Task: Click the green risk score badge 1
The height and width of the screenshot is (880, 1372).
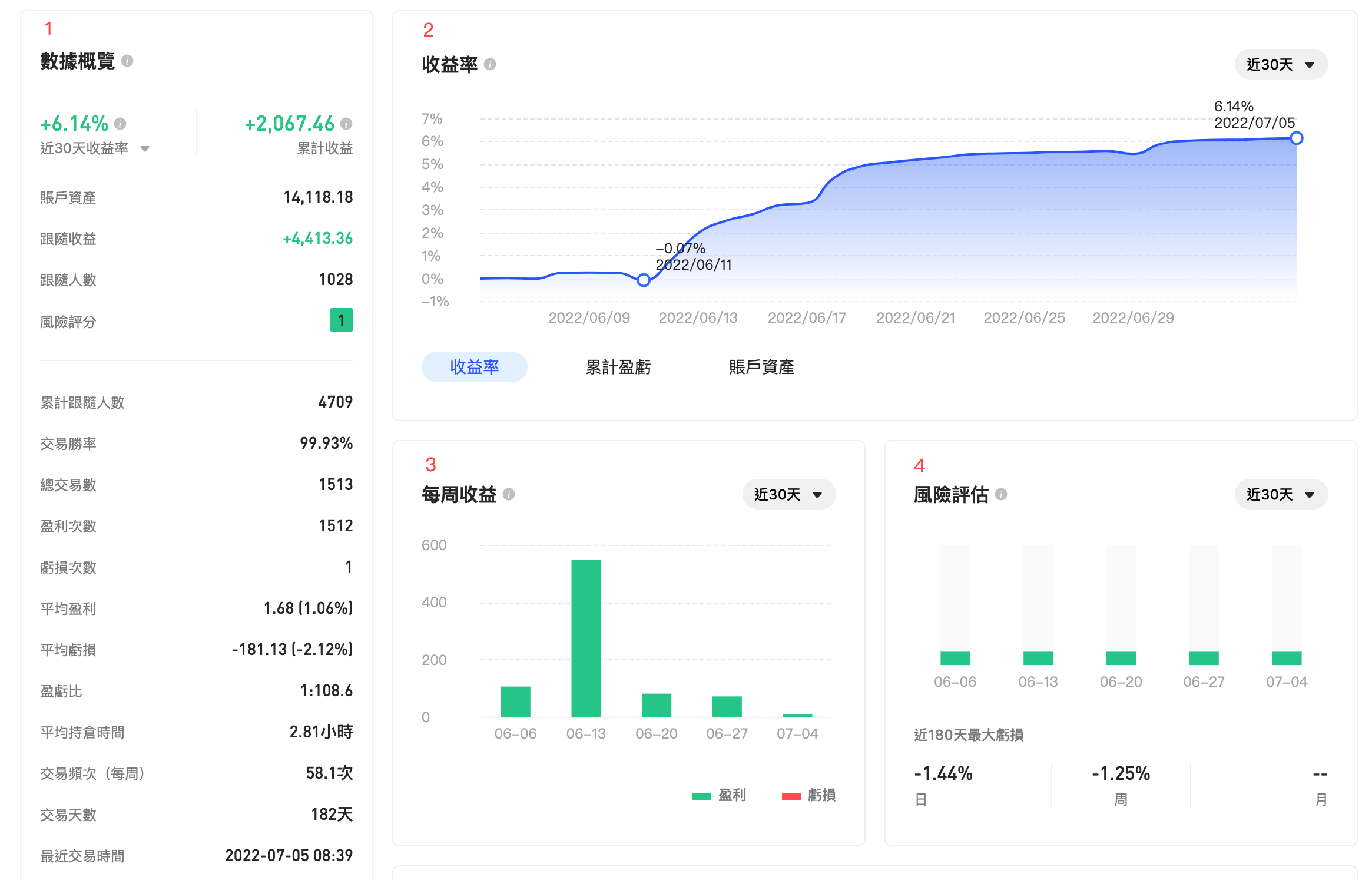Action: click(x=342, y=320)
